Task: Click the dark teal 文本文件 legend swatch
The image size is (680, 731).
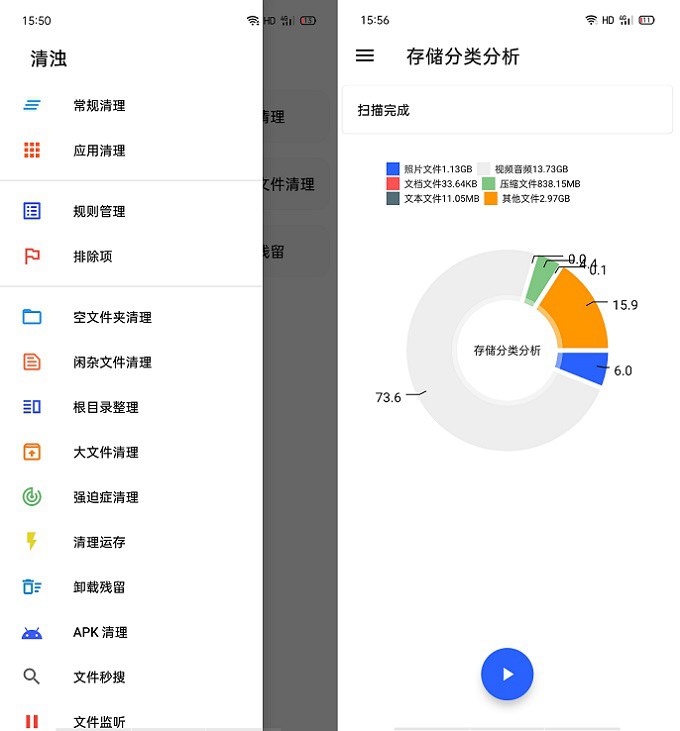Action: click(392, 198)
